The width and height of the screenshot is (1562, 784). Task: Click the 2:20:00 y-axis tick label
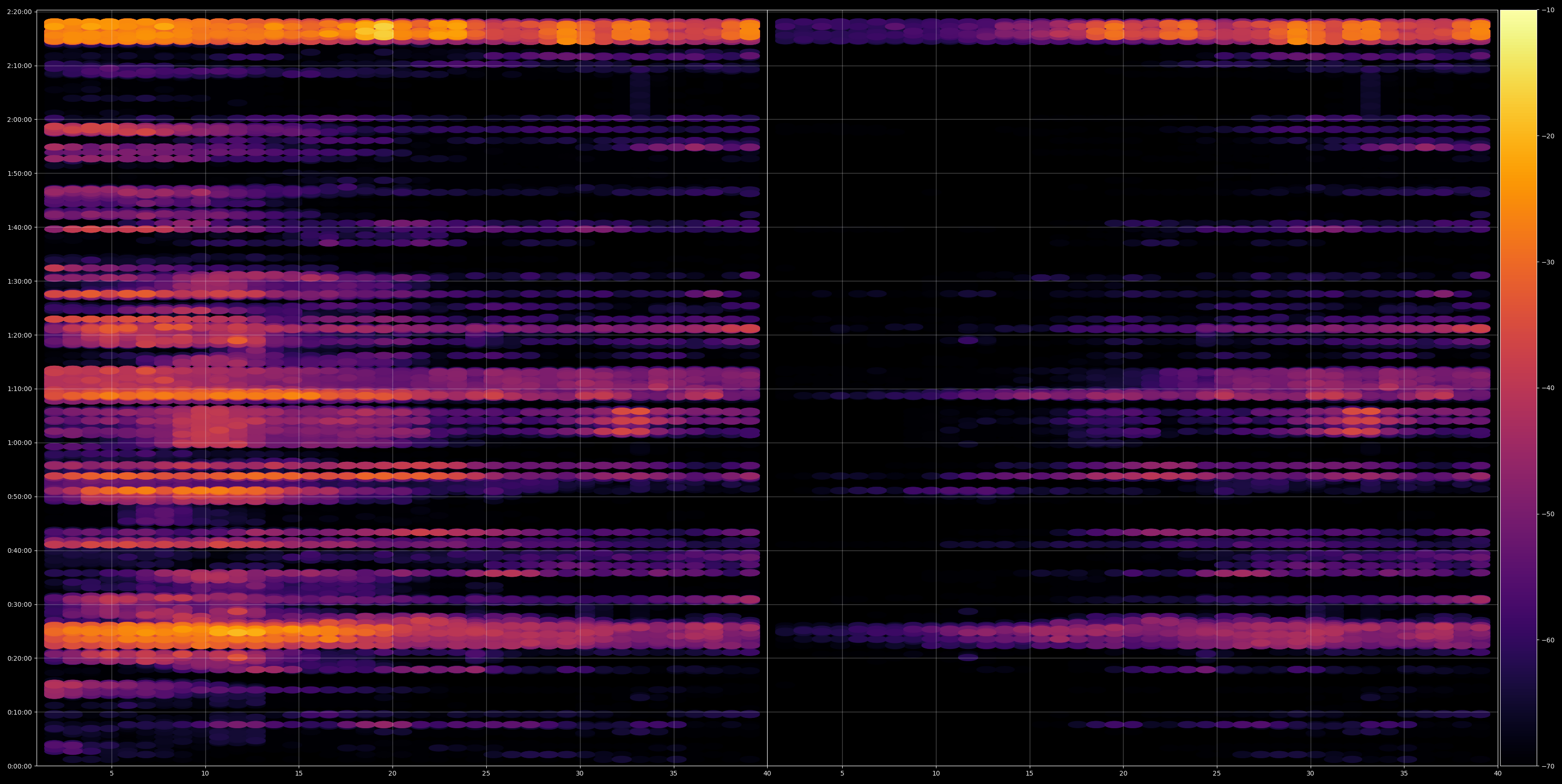[x=19, y=12]
